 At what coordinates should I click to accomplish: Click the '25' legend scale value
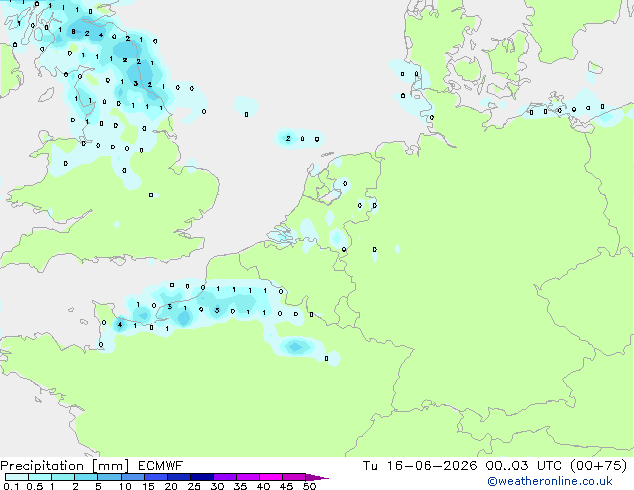[194, 486]
